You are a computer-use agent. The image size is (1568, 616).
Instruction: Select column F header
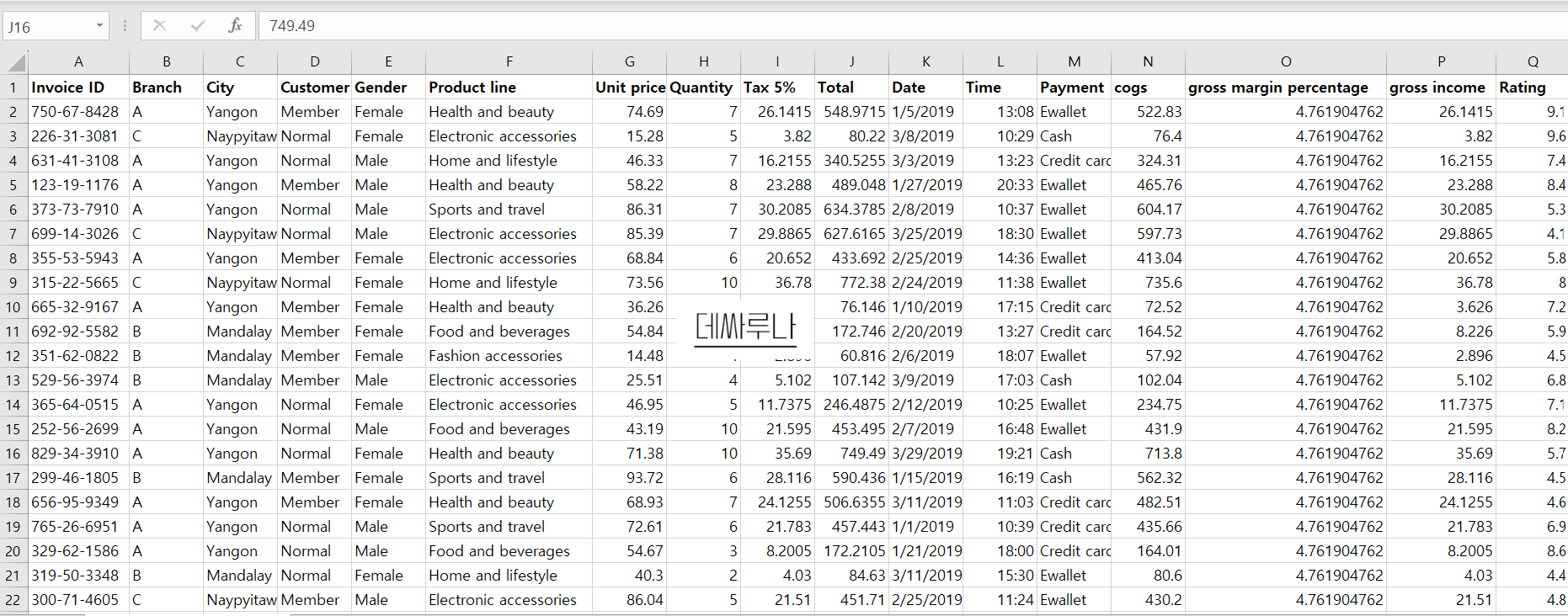point(509,61)
